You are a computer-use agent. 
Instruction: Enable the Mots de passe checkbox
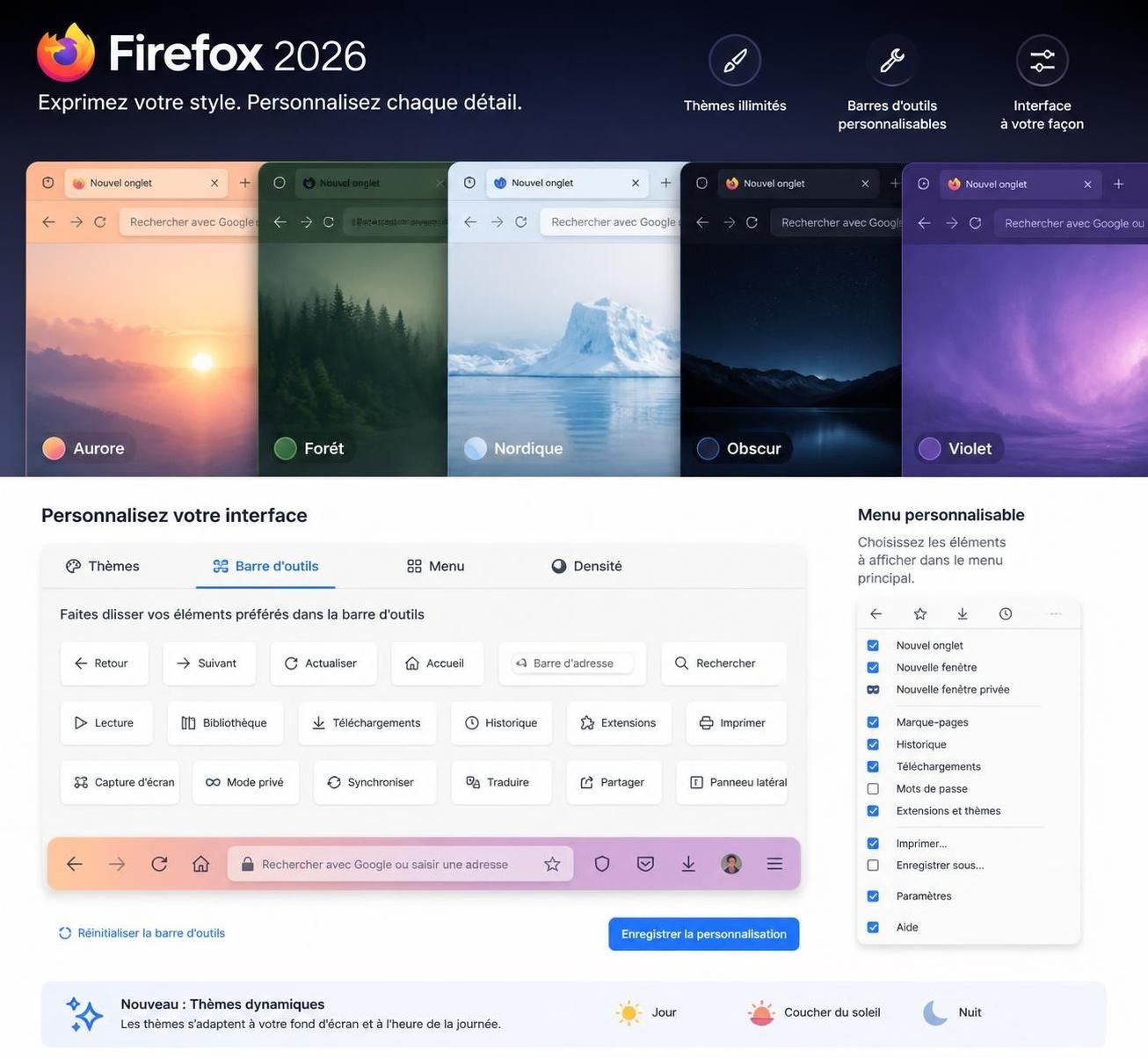pyautogui.click(x=873, y=788)
